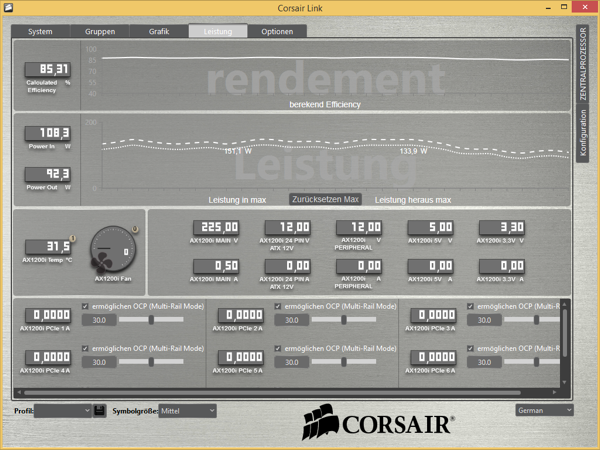Click the 30.0 OCP value field for PCIe 4 A
600x450 pixels.
(x=99, y=362)
